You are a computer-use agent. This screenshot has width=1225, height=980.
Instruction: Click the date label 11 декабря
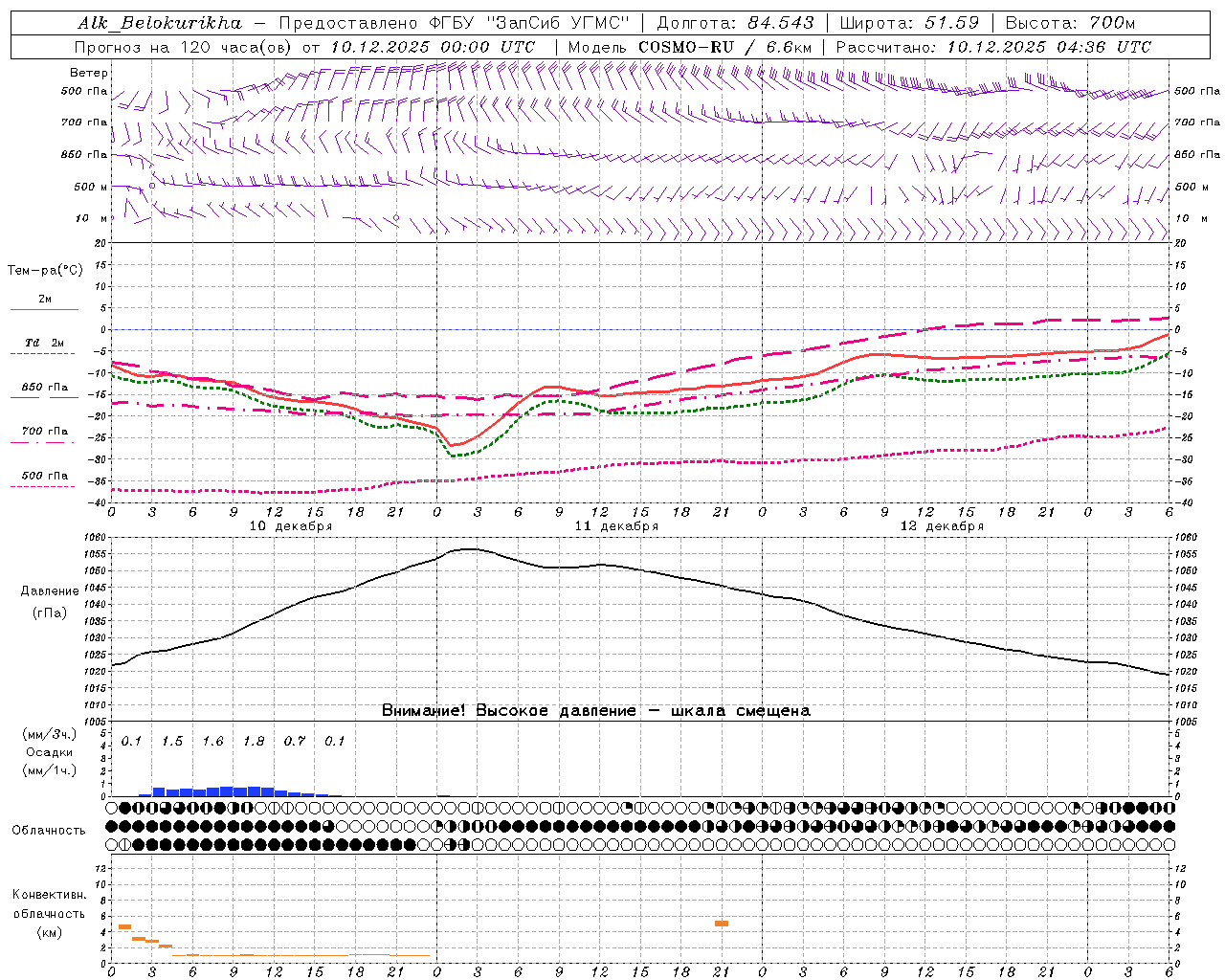pos(616,526)
